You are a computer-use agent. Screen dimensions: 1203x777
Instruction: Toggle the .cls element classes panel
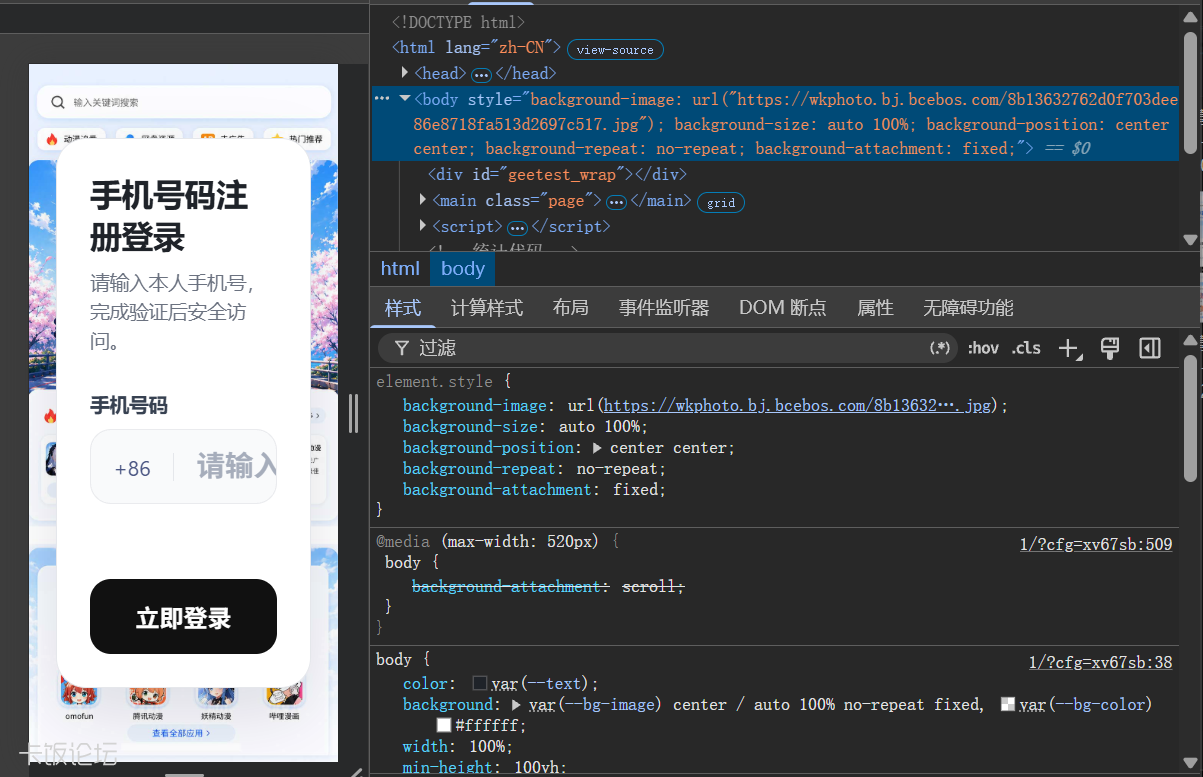[1026, 348]
